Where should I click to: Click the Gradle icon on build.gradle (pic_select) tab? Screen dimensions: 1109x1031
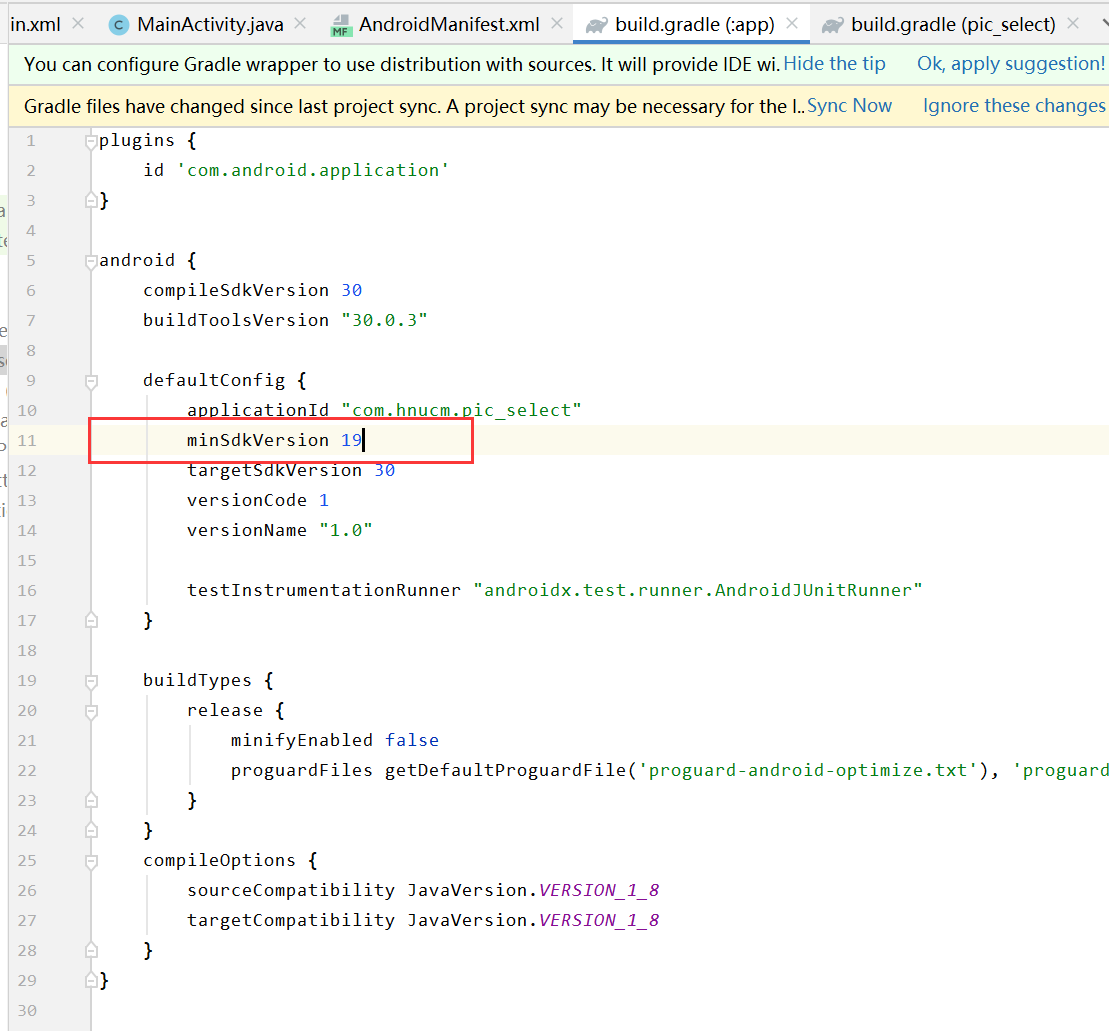coord(835,25)
